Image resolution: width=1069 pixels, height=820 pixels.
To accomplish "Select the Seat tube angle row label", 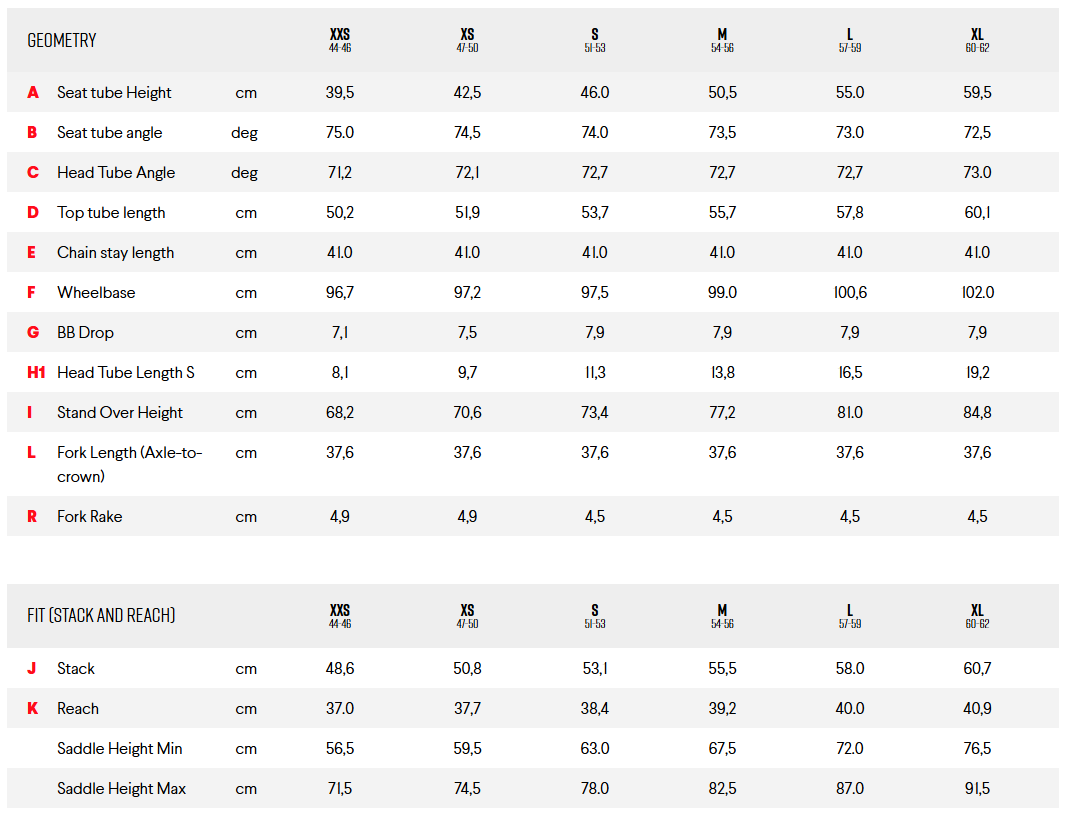I will coord(109,132).
